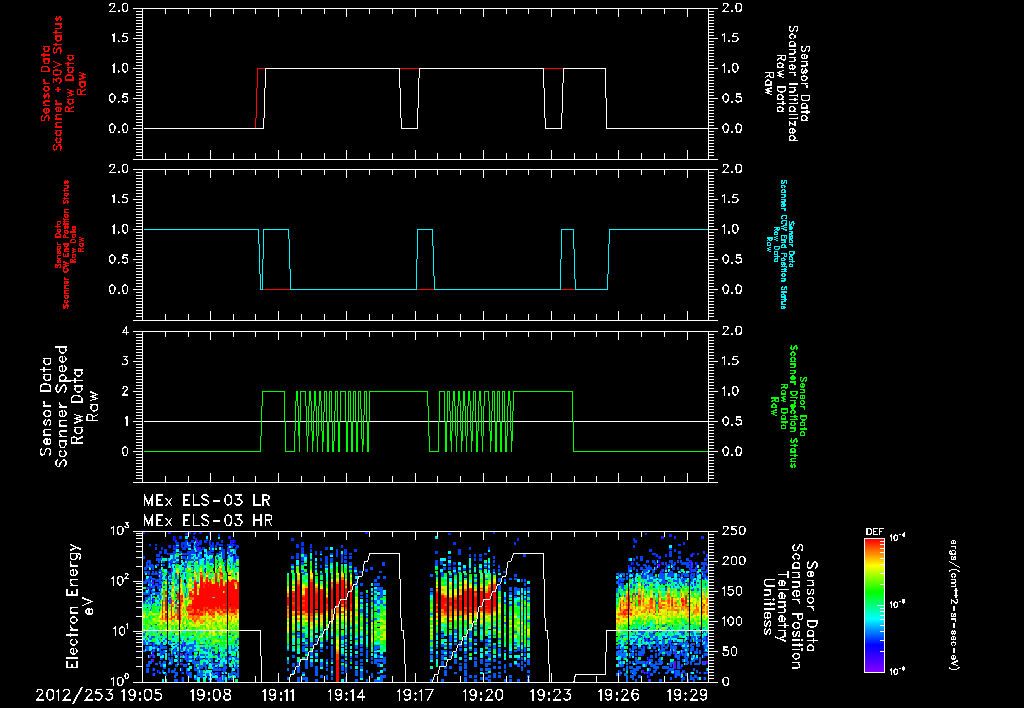This screenshot has width=1024, height=708.
Task: Click the 19:11 time tick label
Action: pyautogui.click(x=278, y=696)
